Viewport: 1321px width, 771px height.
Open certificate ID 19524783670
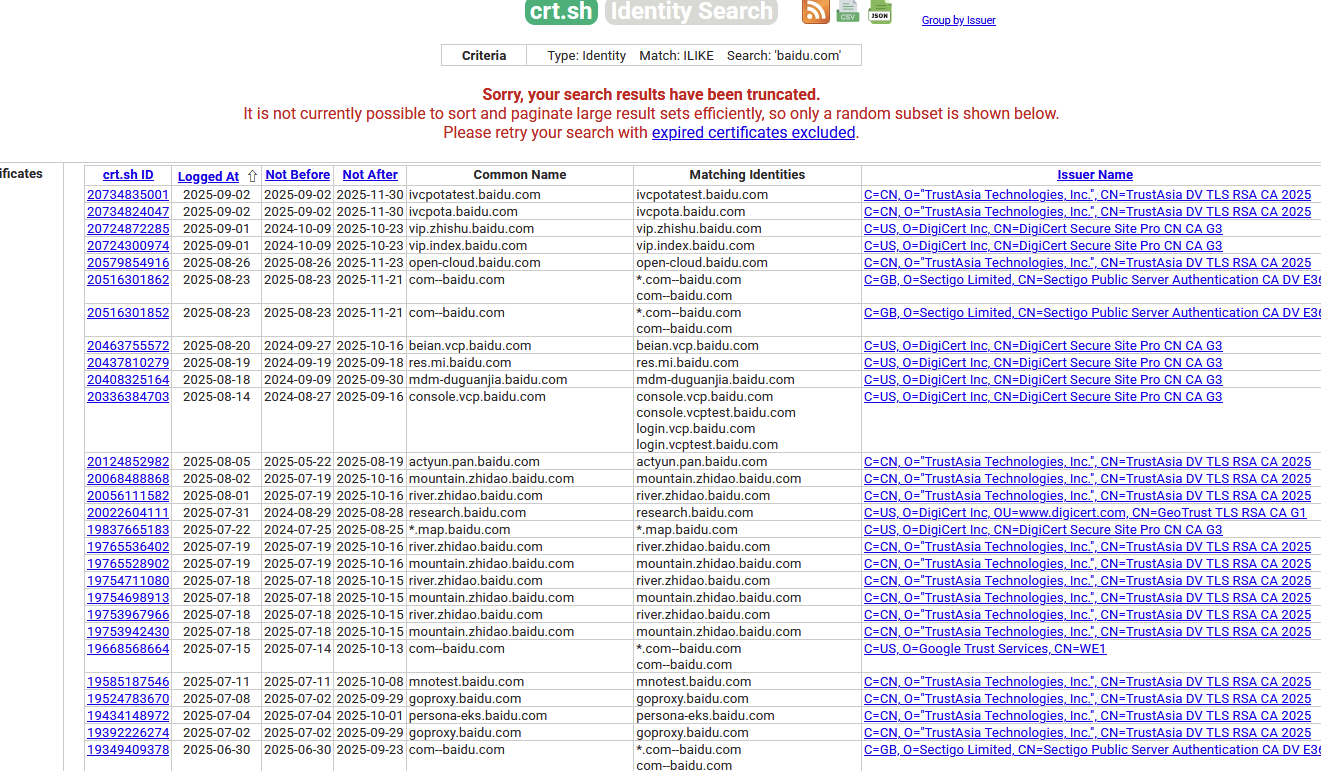pos(128,699)
